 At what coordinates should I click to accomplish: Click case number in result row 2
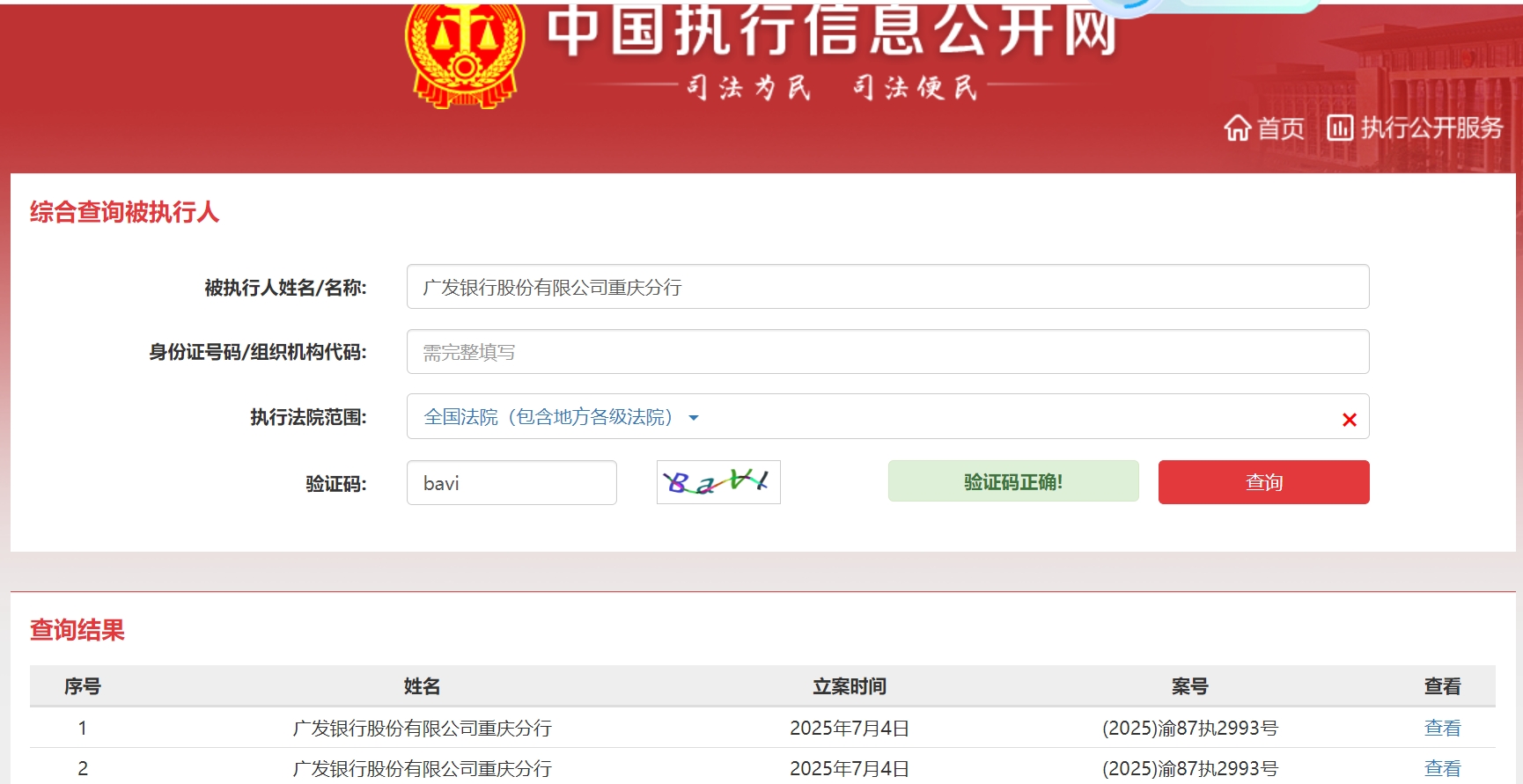1190,769
